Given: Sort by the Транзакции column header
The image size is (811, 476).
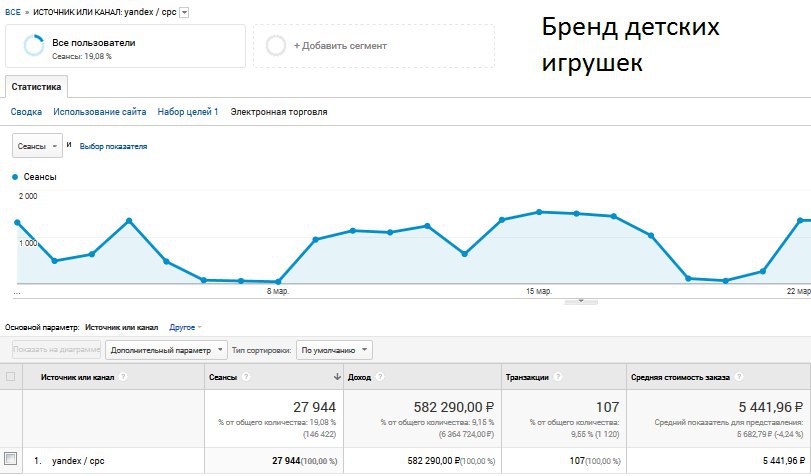Looking at the screenshot, I should (527, 377).
